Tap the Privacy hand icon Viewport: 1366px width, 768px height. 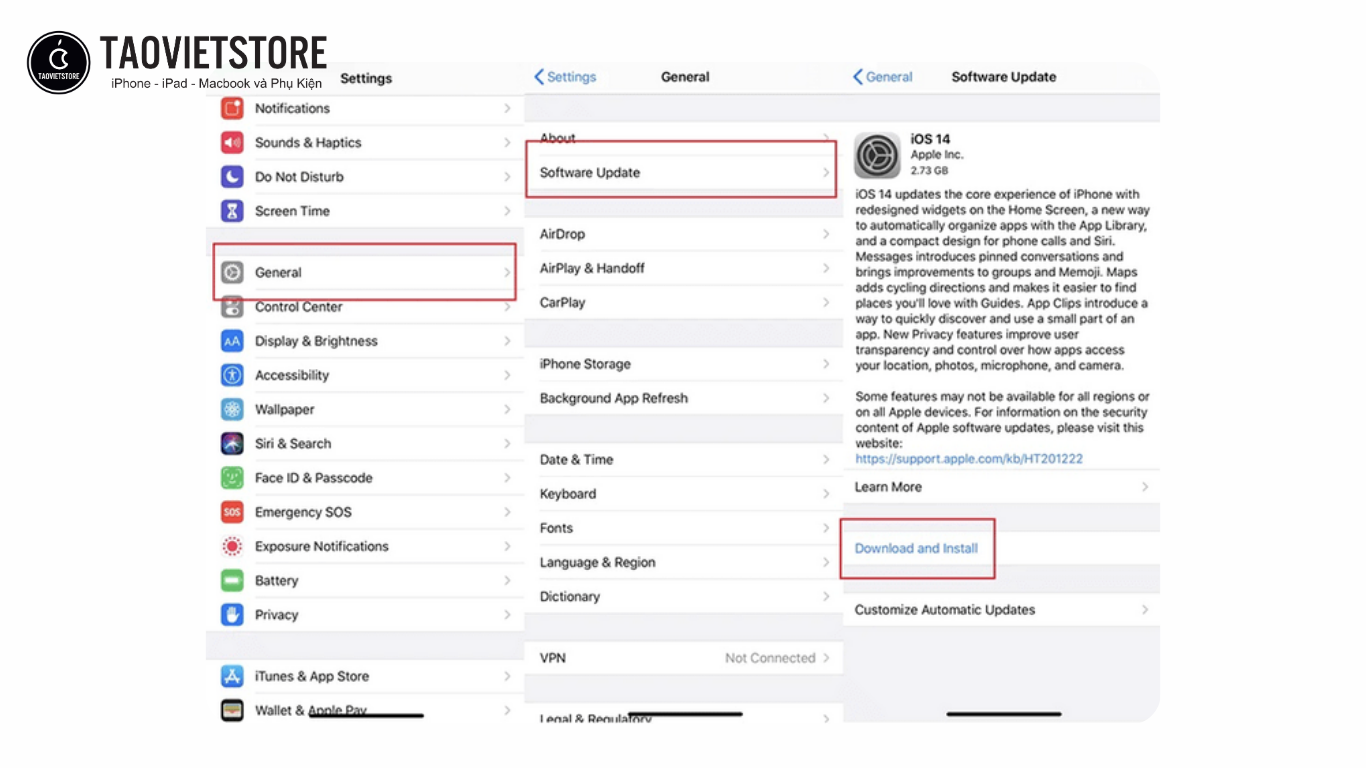231,614
